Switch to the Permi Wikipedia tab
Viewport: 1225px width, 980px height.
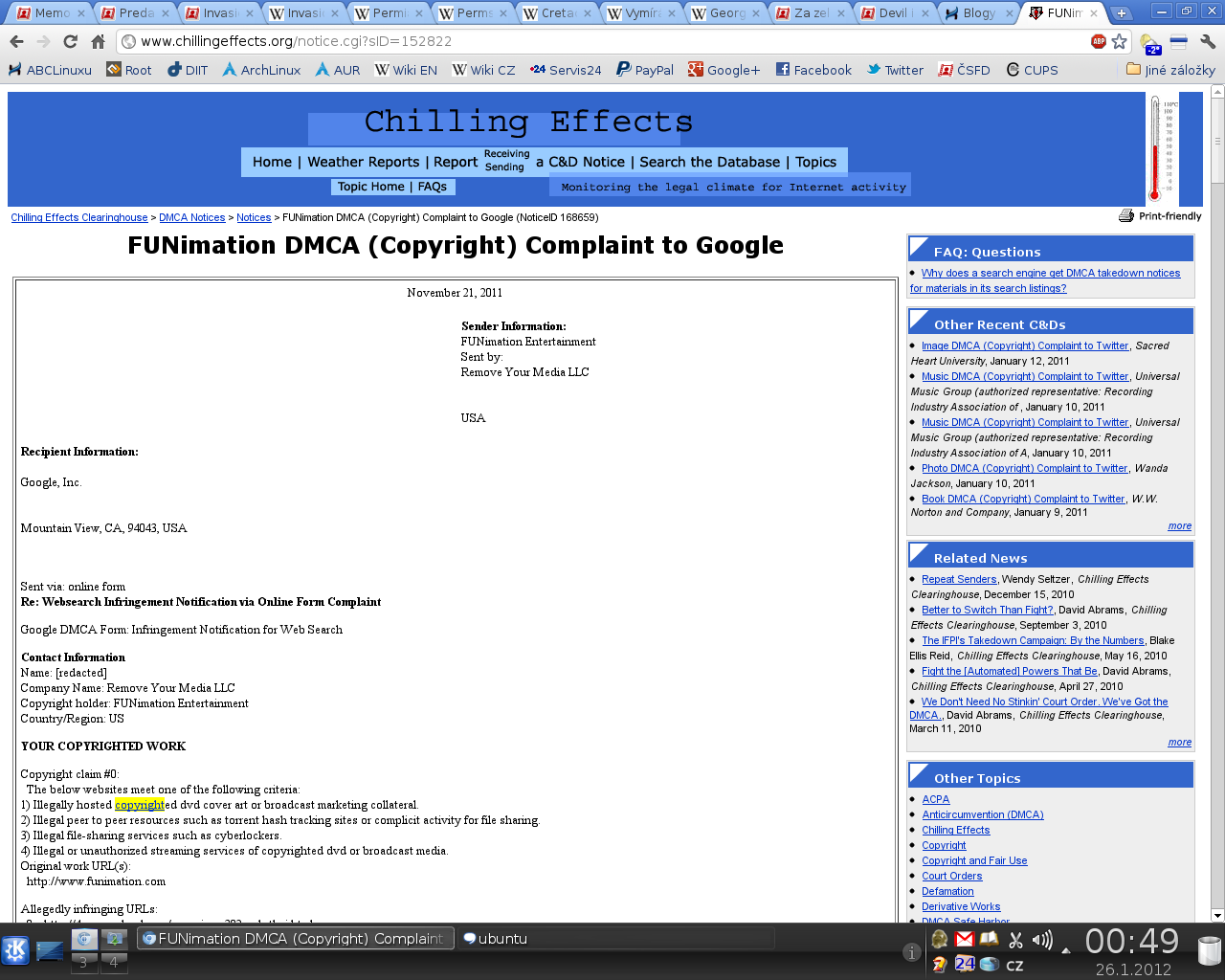[387, 12]
